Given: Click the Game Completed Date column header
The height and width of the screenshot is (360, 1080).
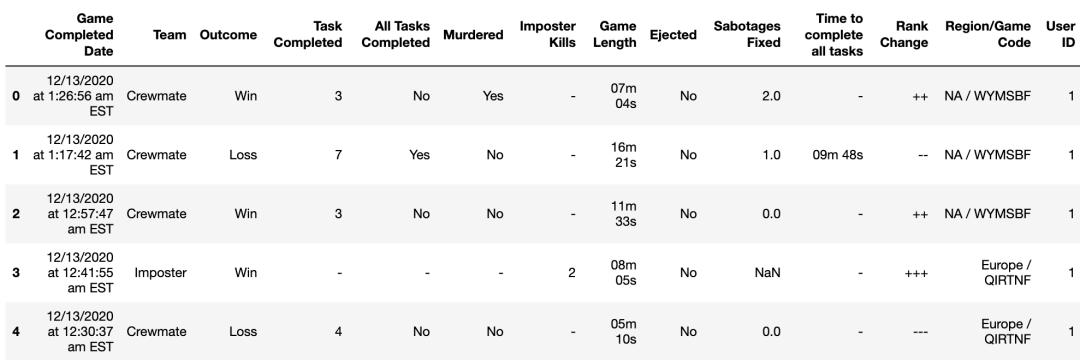Looking at the screenshot, I should (x=79, y=34).
